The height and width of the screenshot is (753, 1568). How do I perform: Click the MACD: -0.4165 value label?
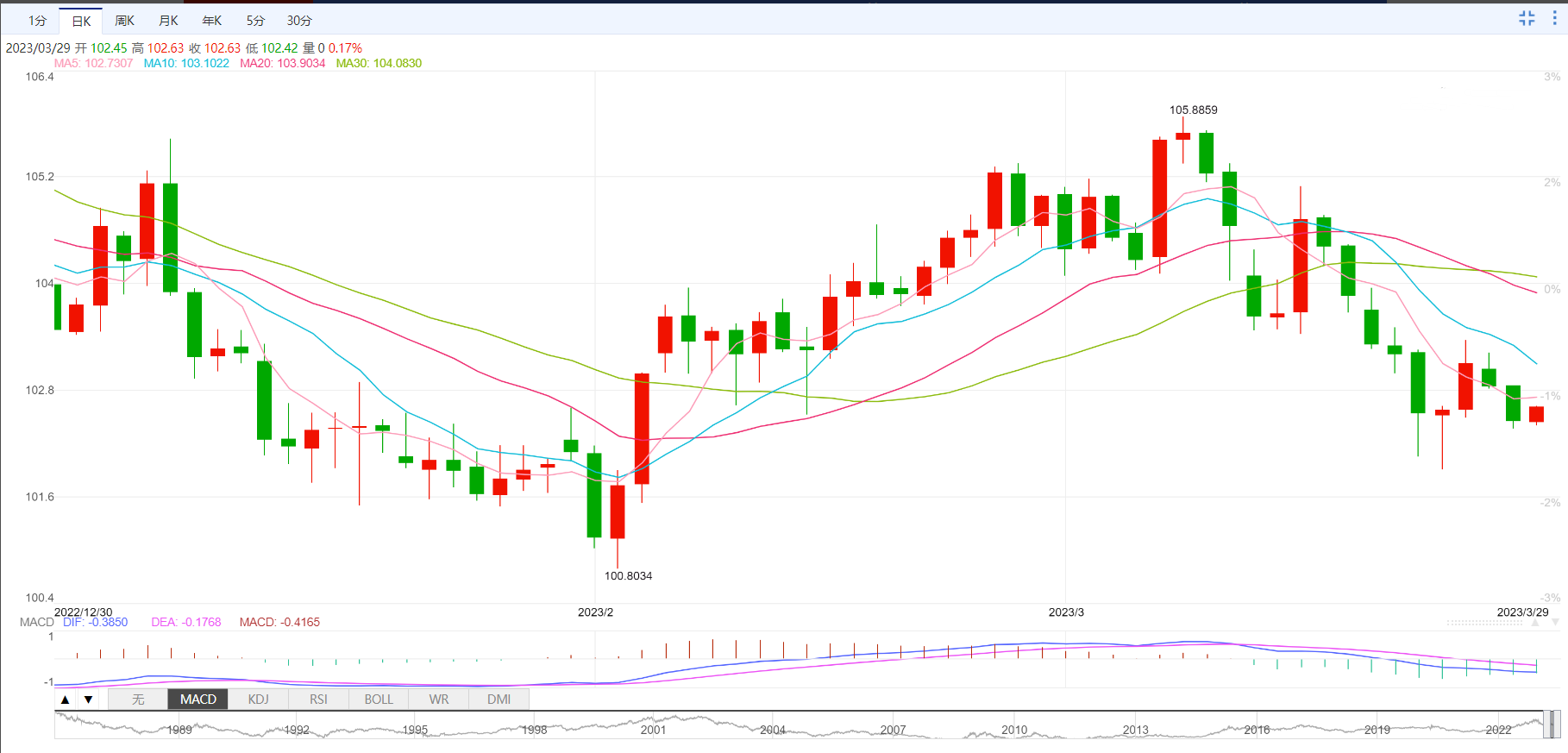pos(279,622)
